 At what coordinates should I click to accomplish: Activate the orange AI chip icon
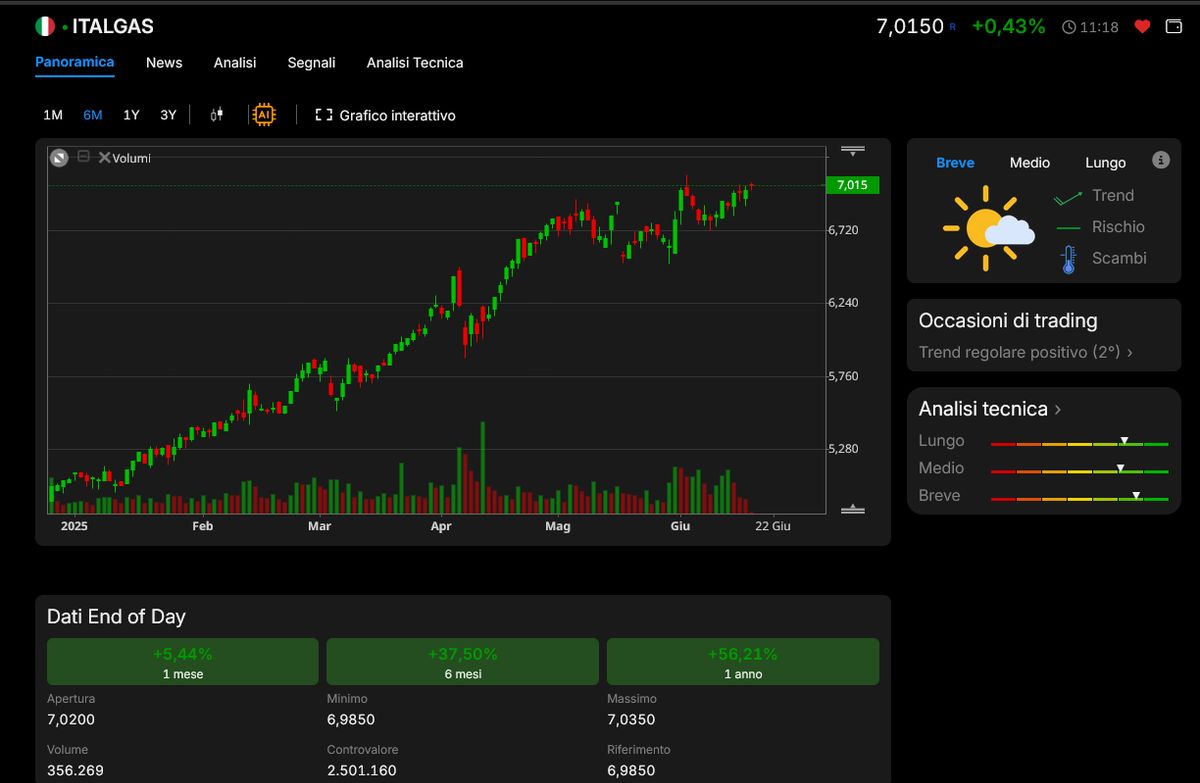tap(264, 115)
